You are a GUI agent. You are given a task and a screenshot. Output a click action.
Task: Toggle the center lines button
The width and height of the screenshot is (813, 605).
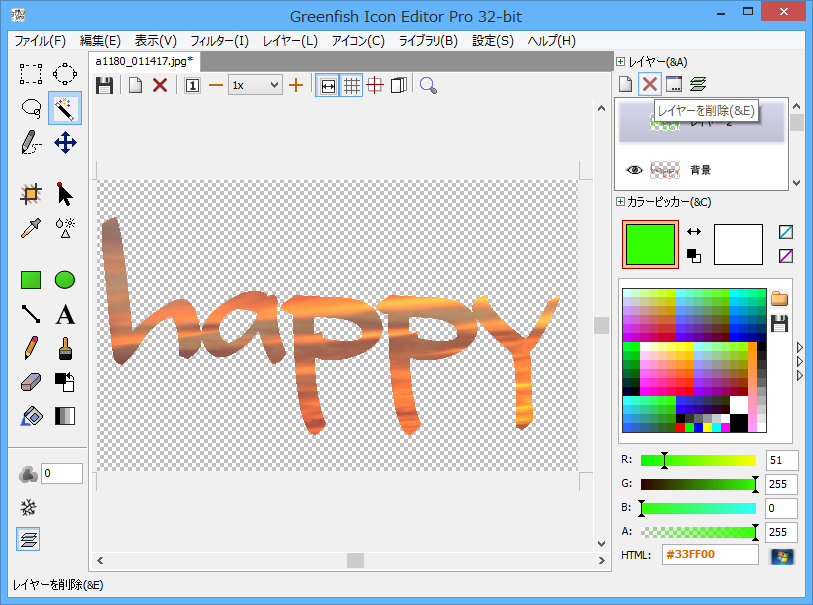[x=375, y=86]
